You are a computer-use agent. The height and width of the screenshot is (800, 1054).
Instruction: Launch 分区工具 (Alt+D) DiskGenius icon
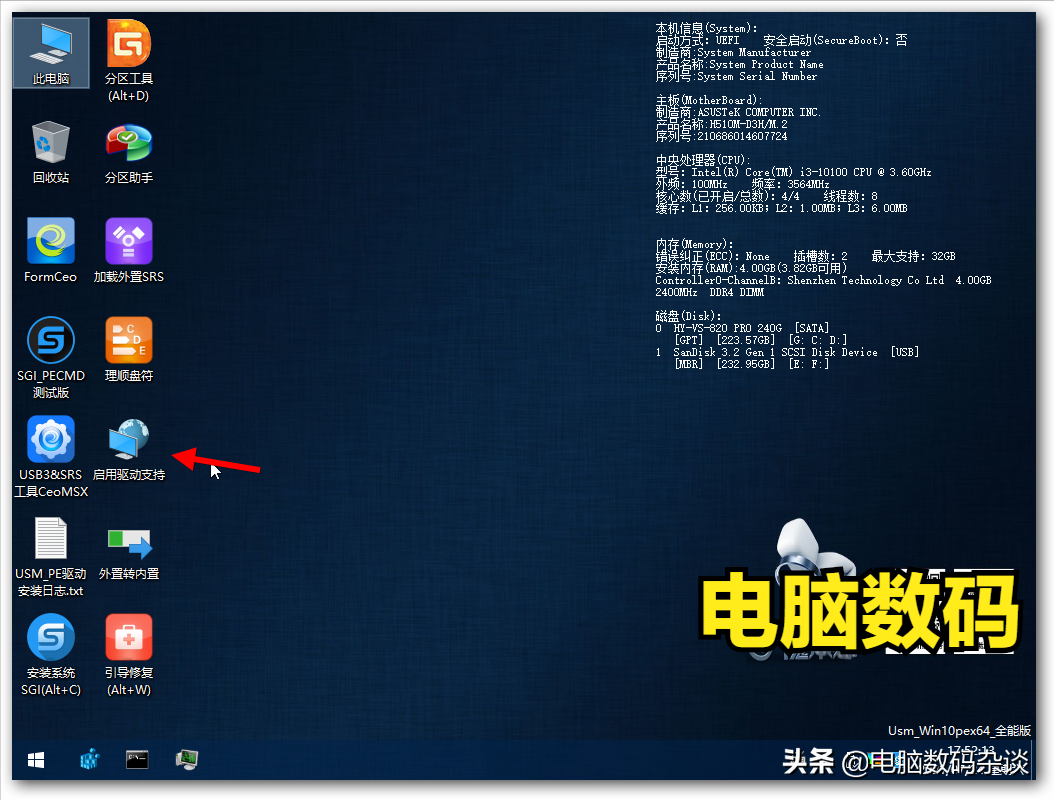[128, 61]
